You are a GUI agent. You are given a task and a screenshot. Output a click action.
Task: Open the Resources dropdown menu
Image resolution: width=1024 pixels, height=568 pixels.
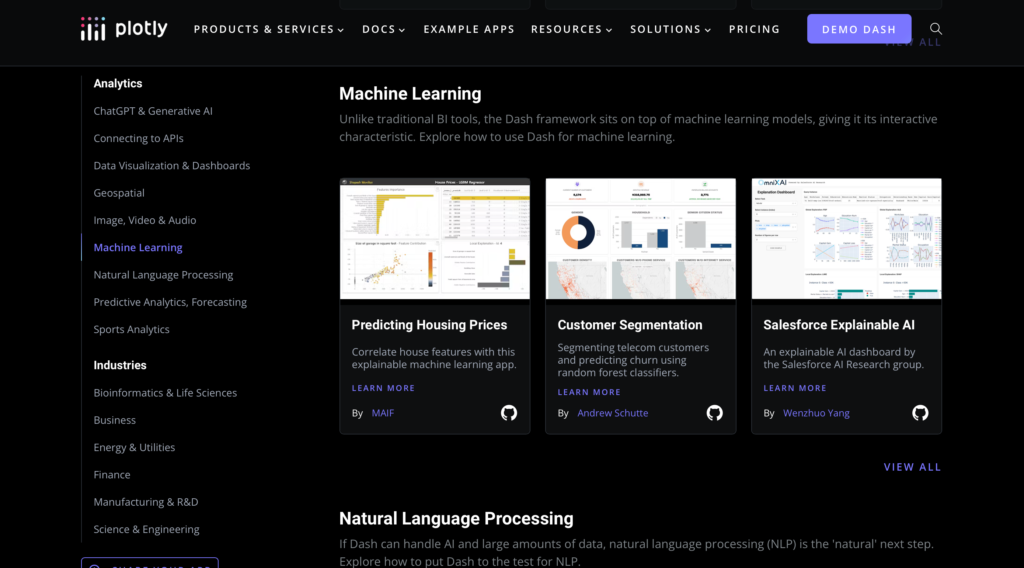(x=571, y=29)
